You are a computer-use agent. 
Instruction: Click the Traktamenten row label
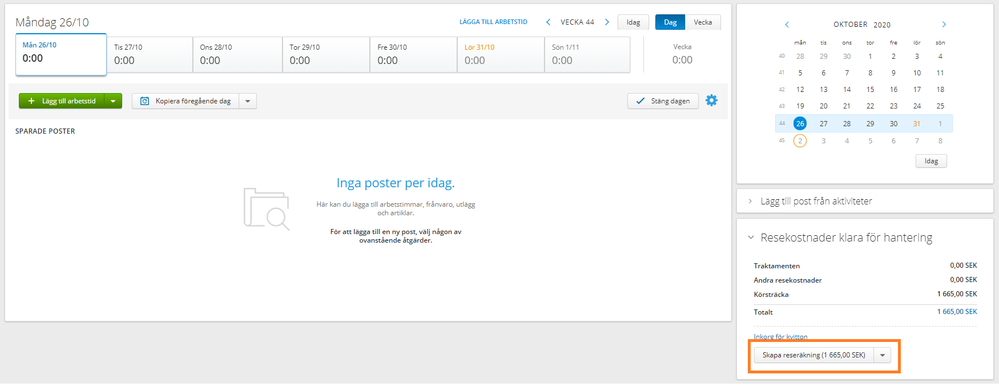[x=777, y=266]
